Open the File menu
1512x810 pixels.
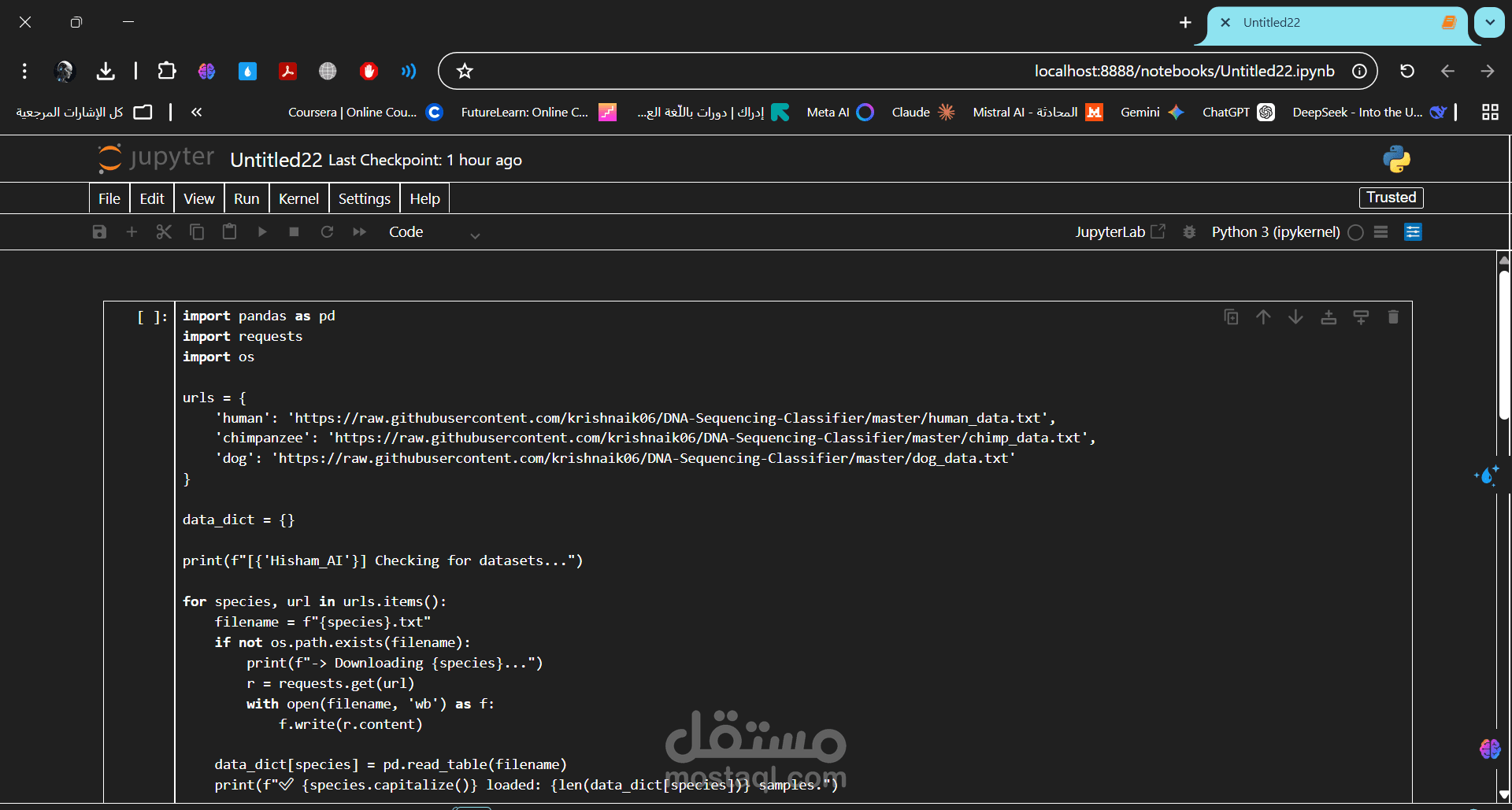point(109,198)
